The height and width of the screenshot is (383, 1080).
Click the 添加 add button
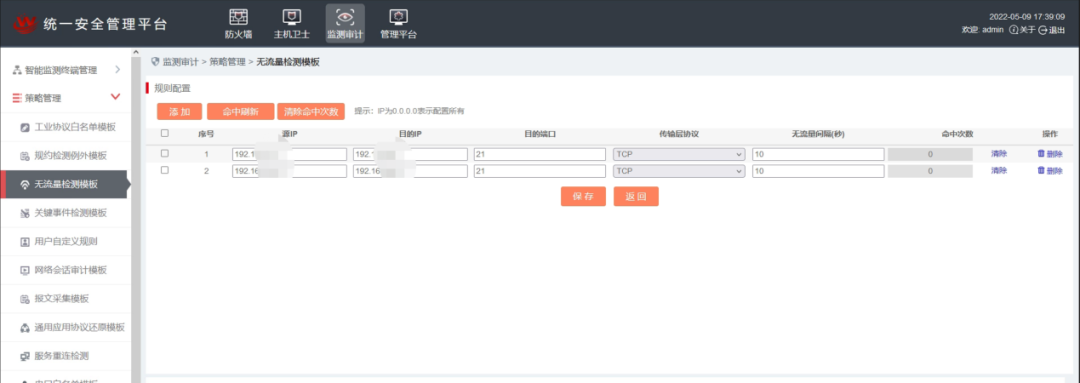coord(179,112)
